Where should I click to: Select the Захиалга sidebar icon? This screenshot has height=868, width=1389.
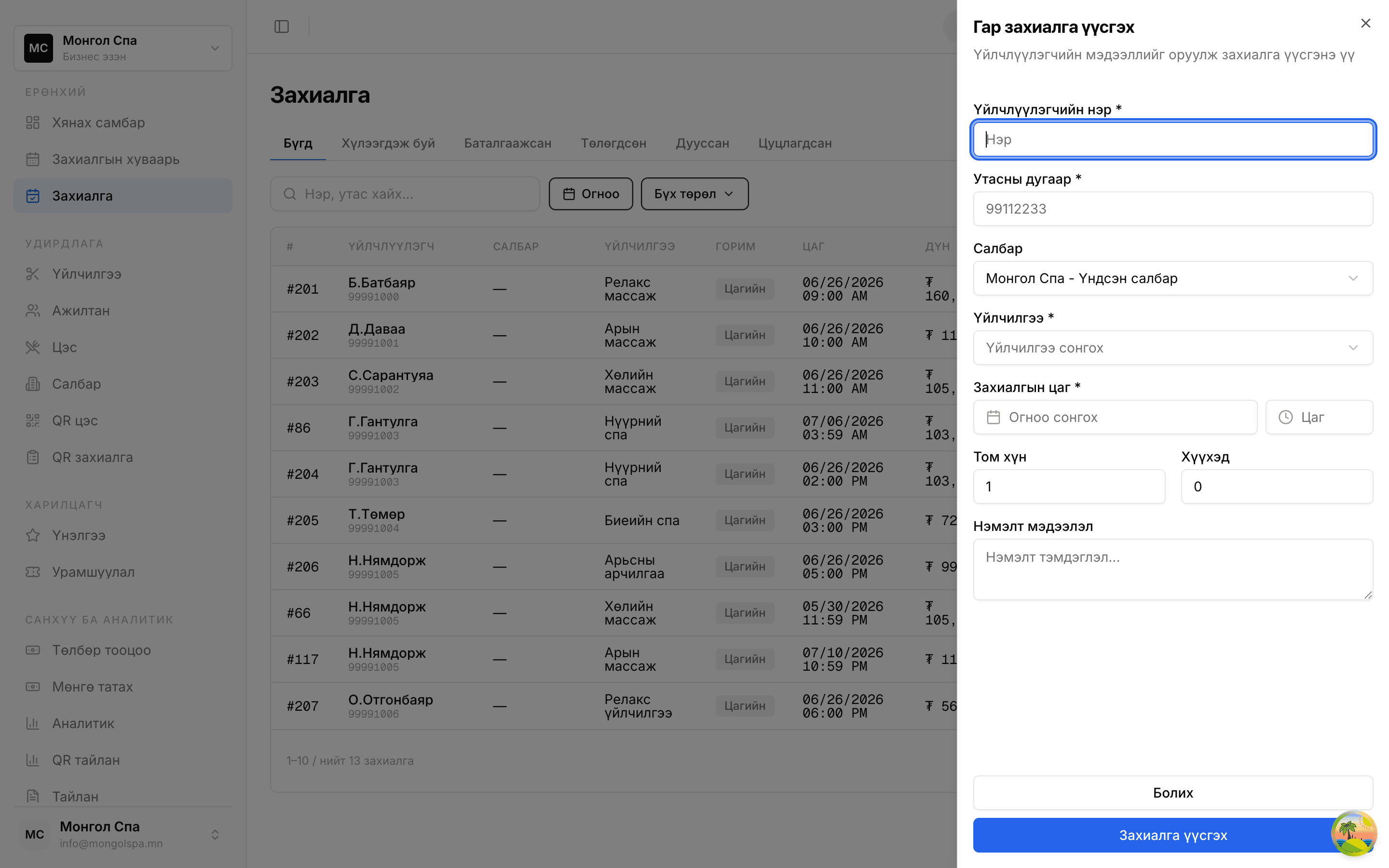[33, 196]
